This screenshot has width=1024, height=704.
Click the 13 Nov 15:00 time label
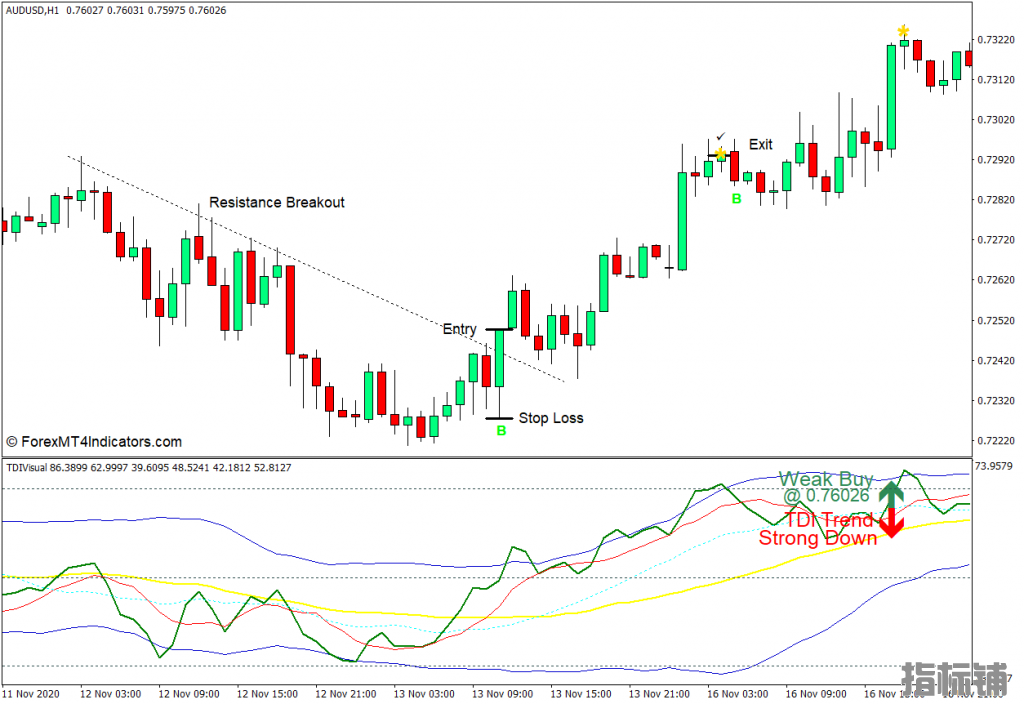pos(581,694)
